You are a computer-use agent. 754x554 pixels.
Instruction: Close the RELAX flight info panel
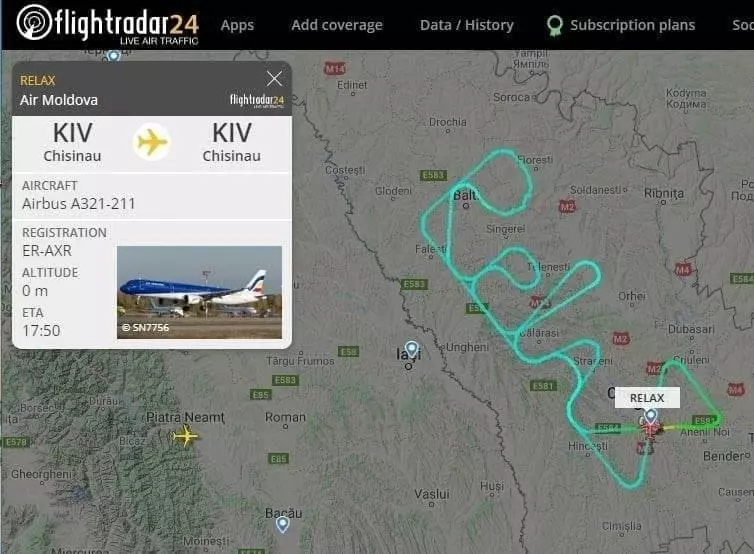click(274, 78)
